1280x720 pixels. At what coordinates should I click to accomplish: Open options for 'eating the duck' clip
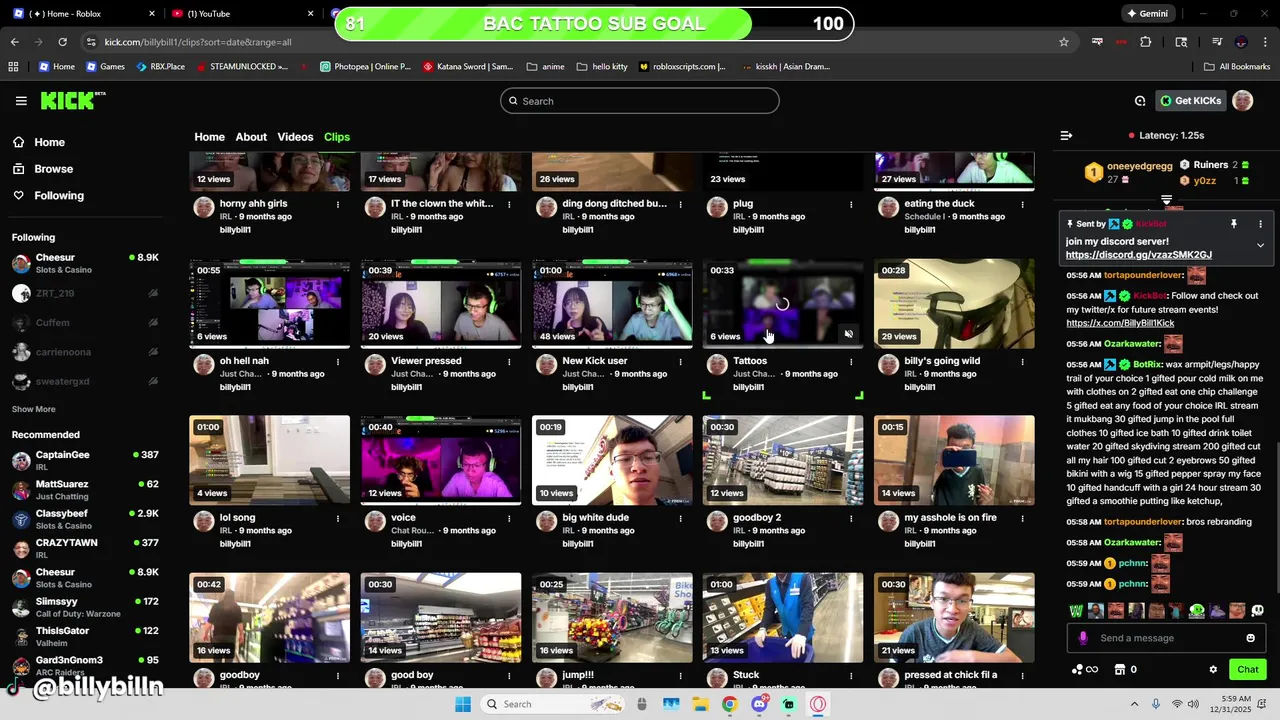coord(1022,204)
